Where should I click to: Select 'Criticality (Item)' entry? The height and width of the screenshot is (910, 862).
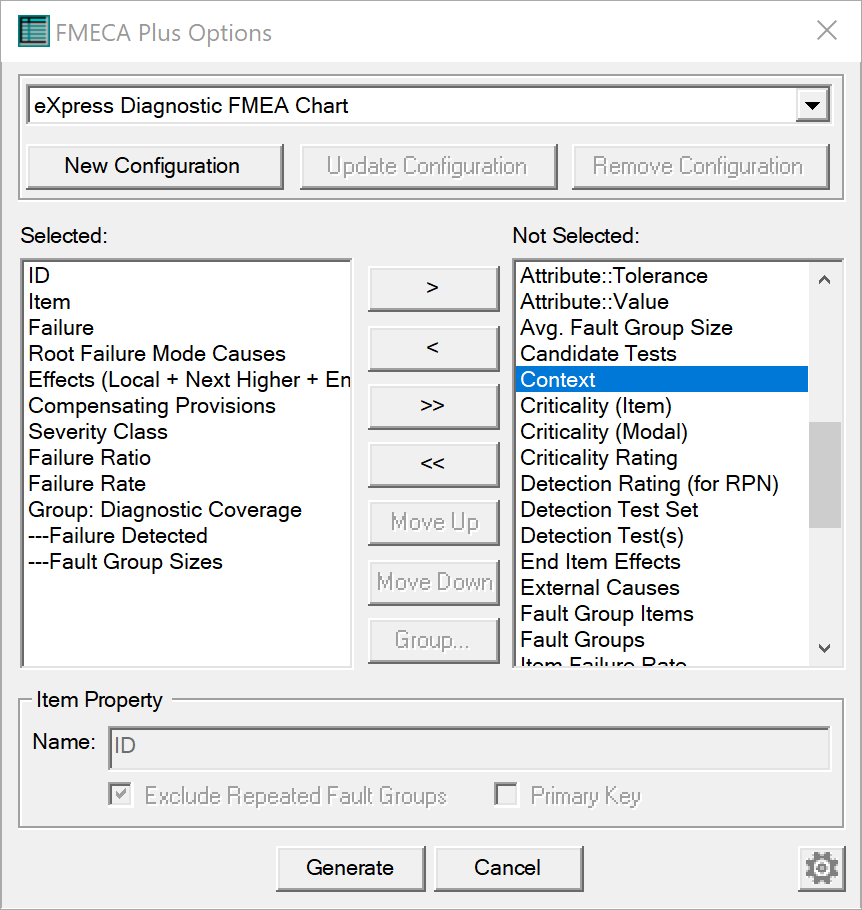tap(662, 406)
